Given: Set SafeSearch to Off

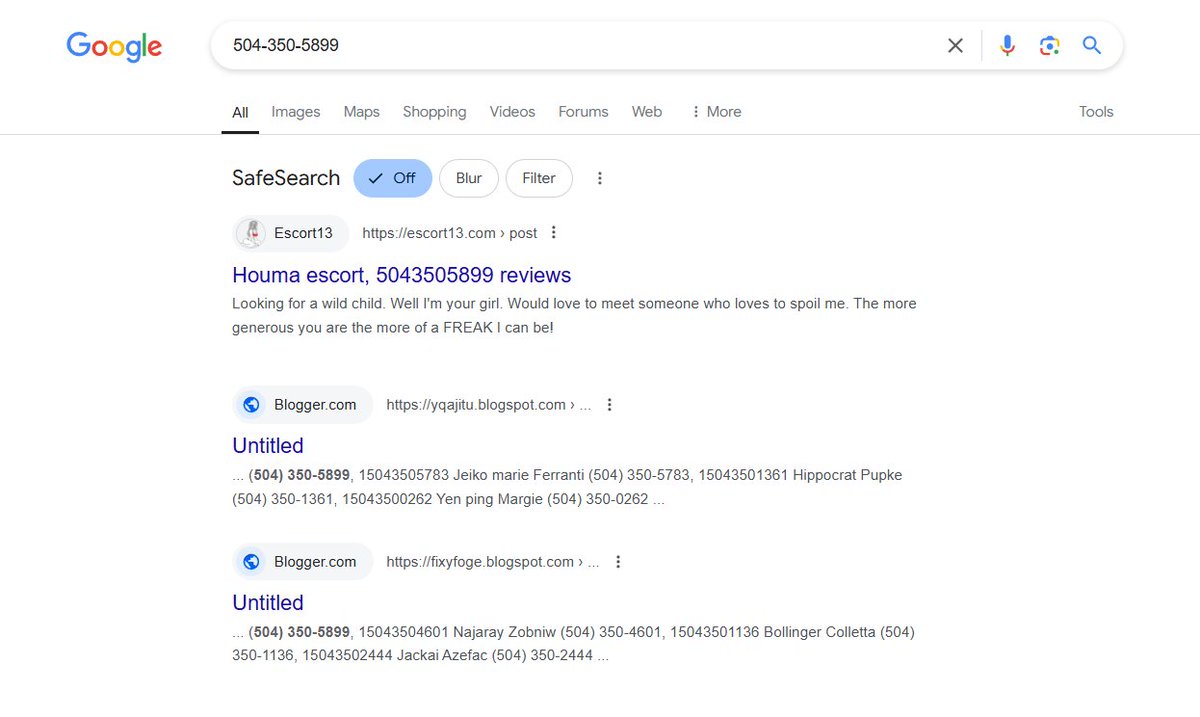Looking at the screenshot, I should tap(392, 178).
